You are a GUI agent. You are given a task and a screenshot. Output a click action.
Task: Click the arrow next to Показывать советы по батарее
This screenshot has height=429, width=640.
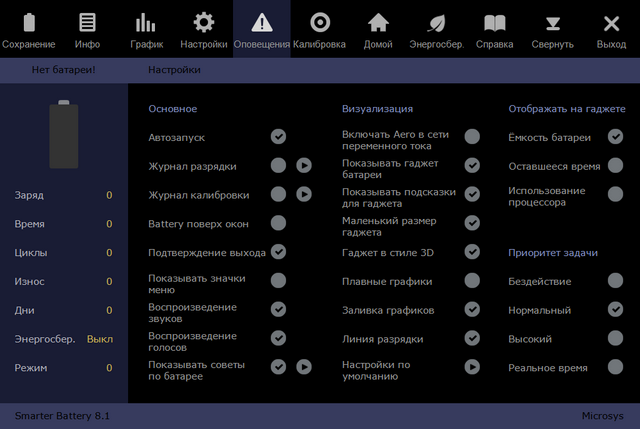coord(304,367)
